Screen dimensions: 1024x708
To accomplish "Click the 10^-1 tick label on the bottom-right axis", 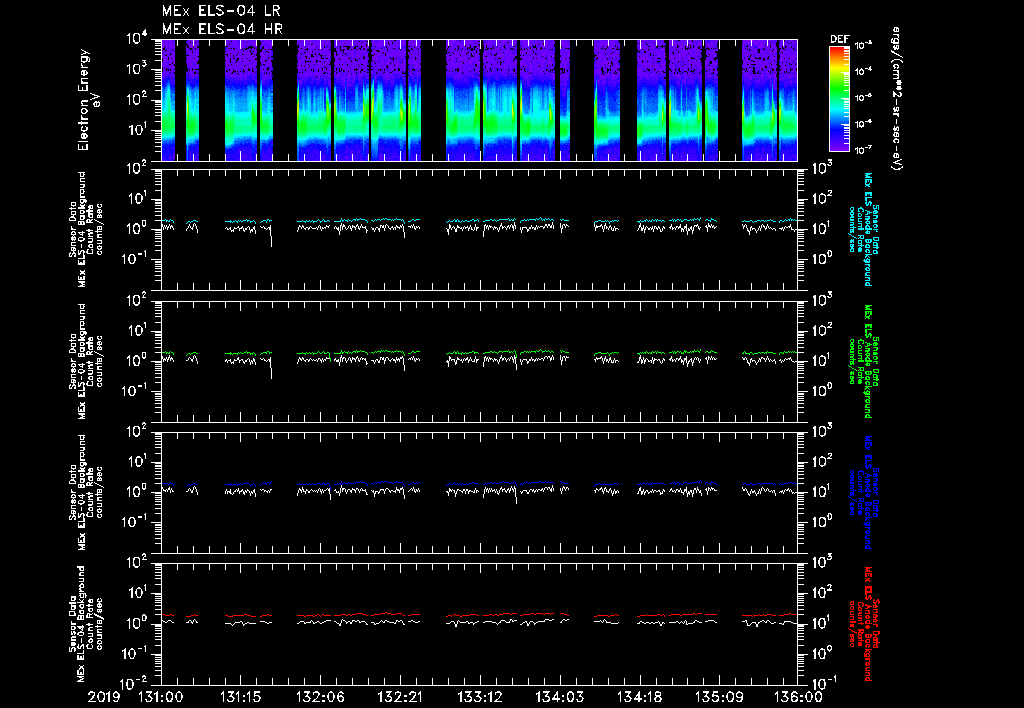I will point(823,683).
